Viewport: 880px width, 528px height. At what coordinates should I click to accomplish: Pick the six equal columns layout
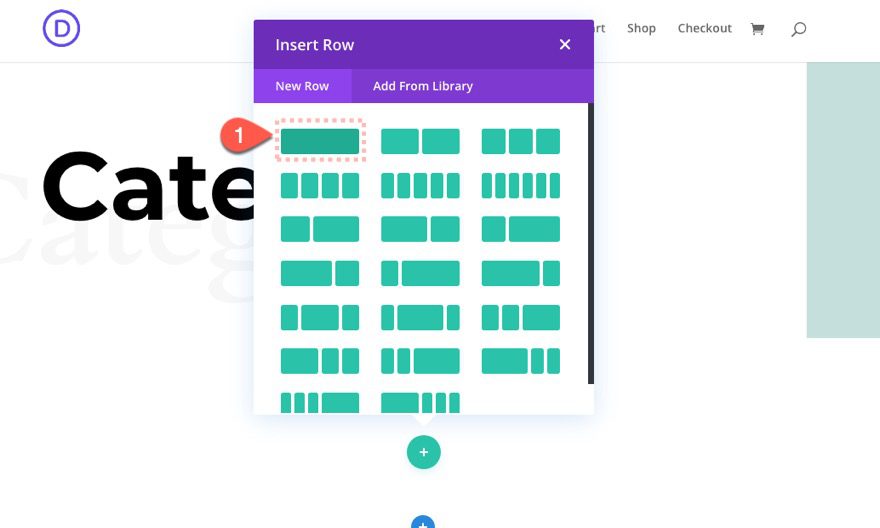pos(520,185)
